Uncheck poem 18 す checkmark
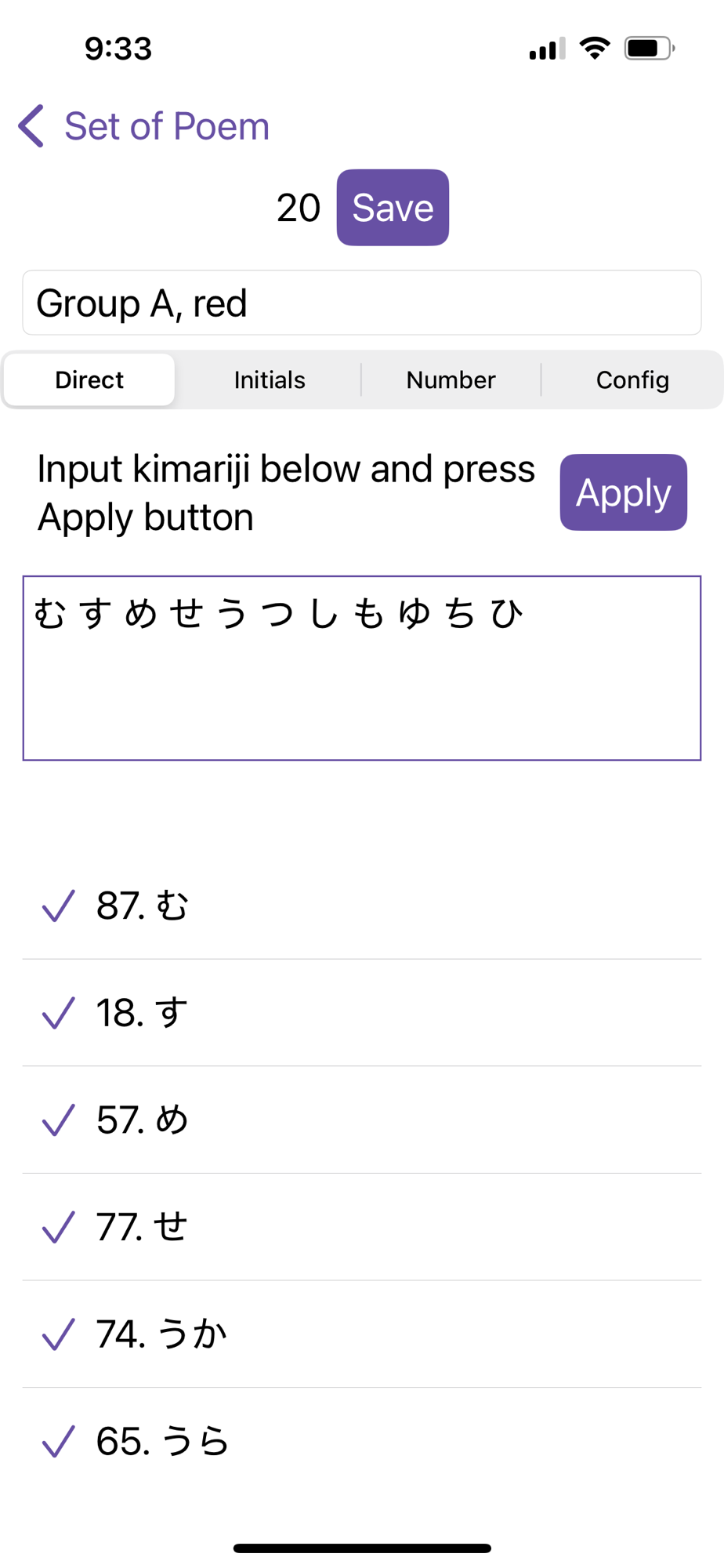724x1568 pixels. 58,1012
